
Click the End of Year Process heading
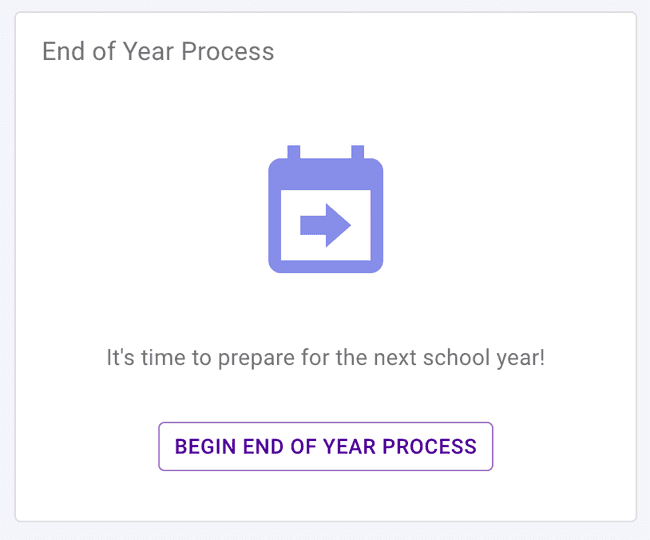point(158,51)
